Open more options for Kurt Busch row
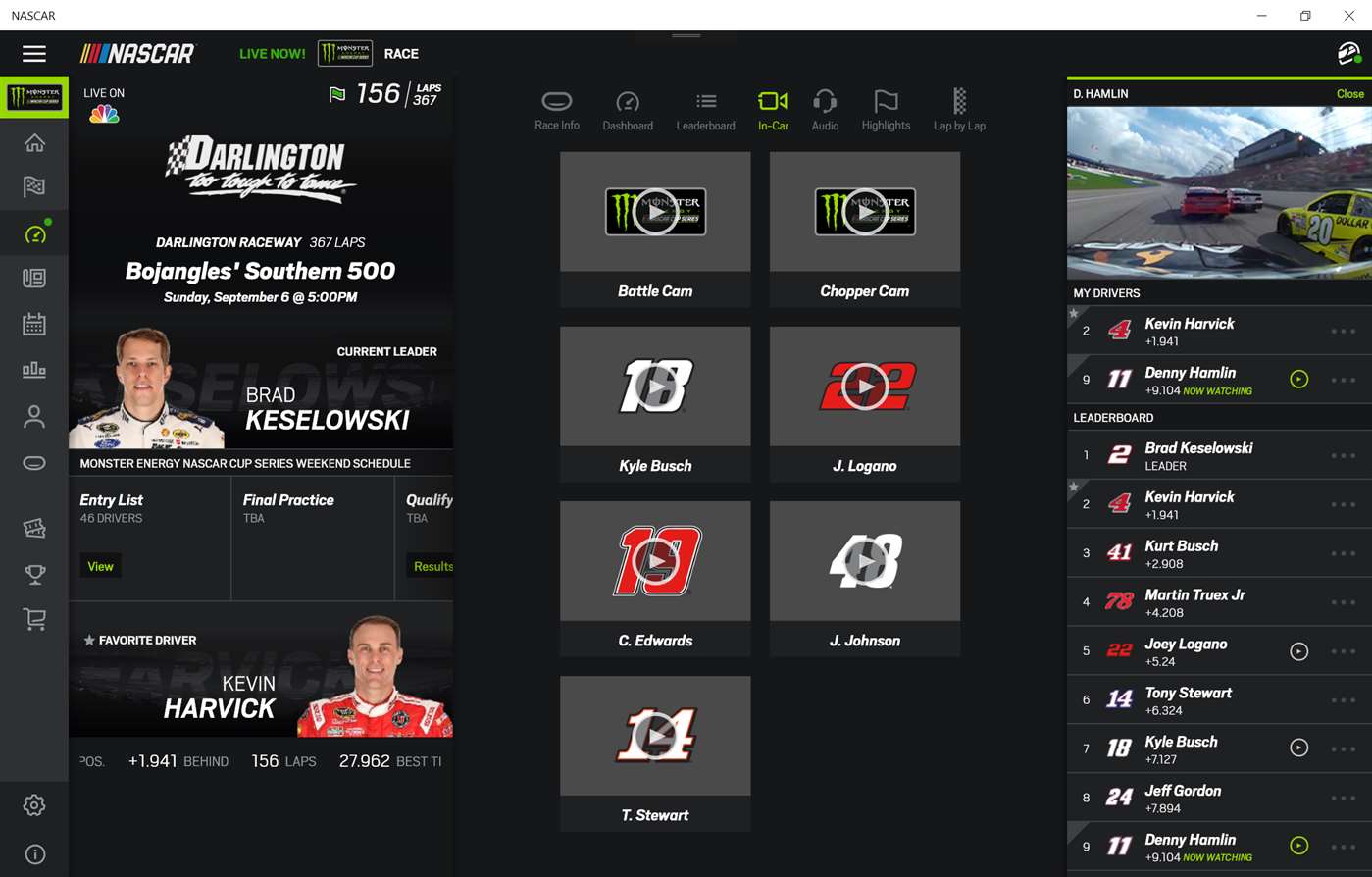The width and height of the screenshot is (1372, 877). pyautogui.click(x=1343, y=553)
